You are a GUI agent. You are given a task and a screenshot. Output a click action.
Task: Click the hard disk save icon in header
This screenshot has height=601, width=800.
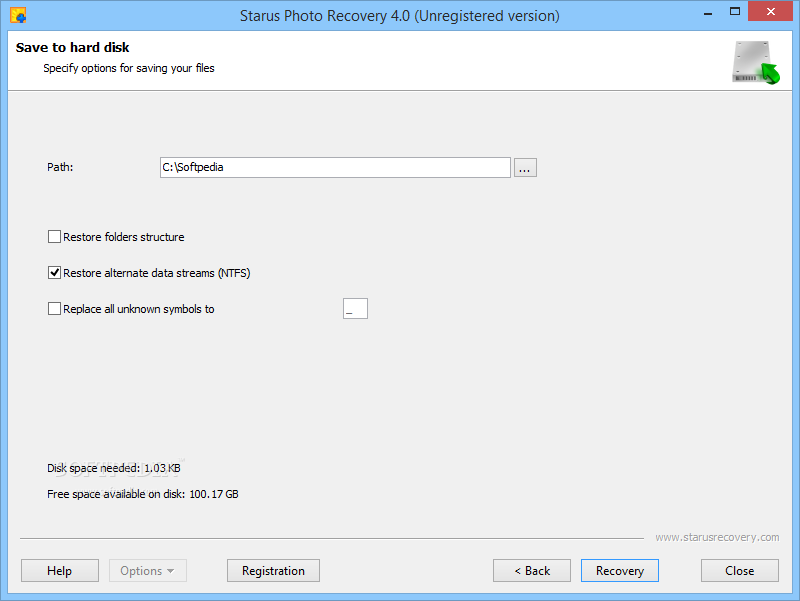pos(756,62)
